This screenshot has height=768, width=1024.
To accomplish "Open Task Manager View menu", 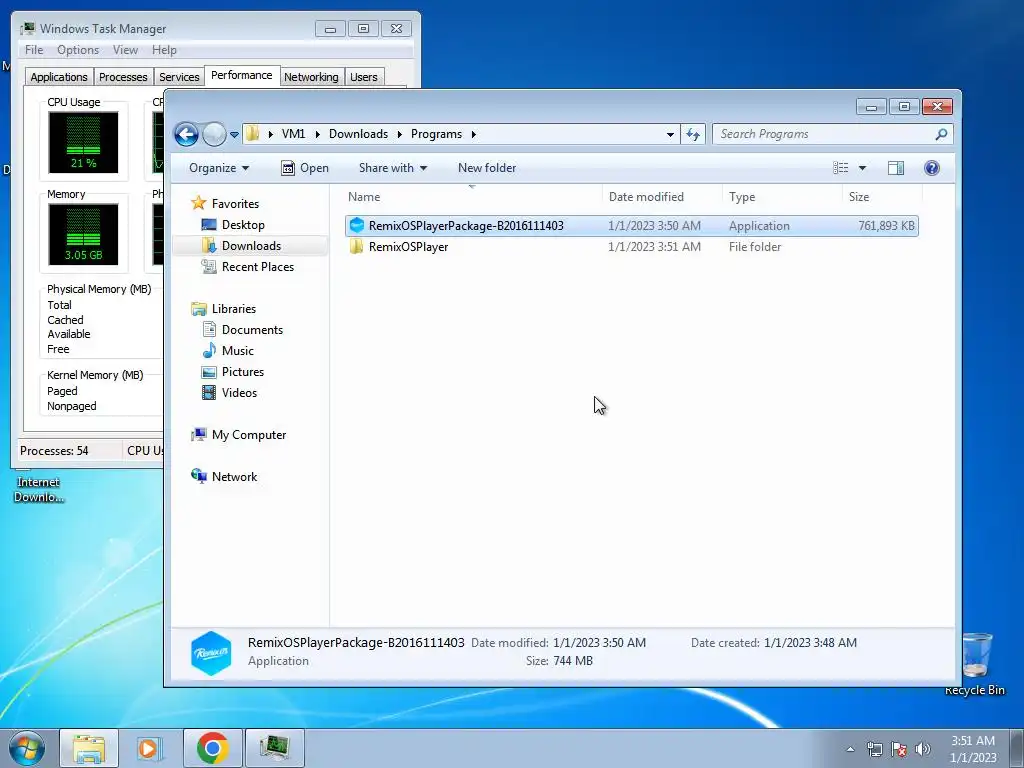I will 125,50.
